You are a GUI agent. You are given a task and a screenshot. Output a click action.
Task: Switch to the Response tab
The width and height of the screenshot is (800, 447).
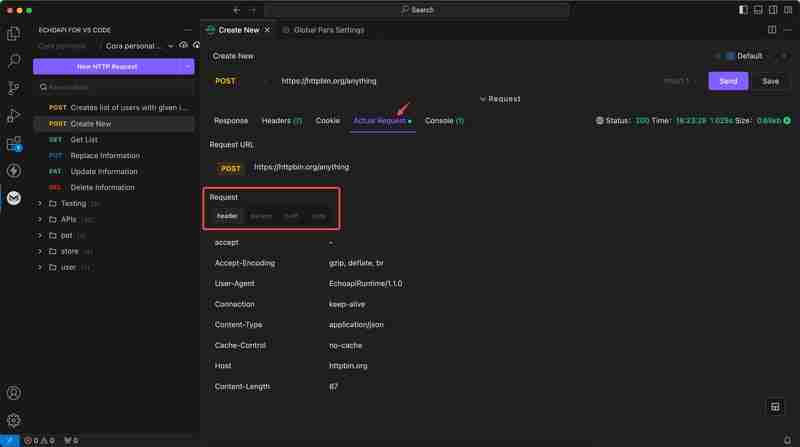pos(231,121)
